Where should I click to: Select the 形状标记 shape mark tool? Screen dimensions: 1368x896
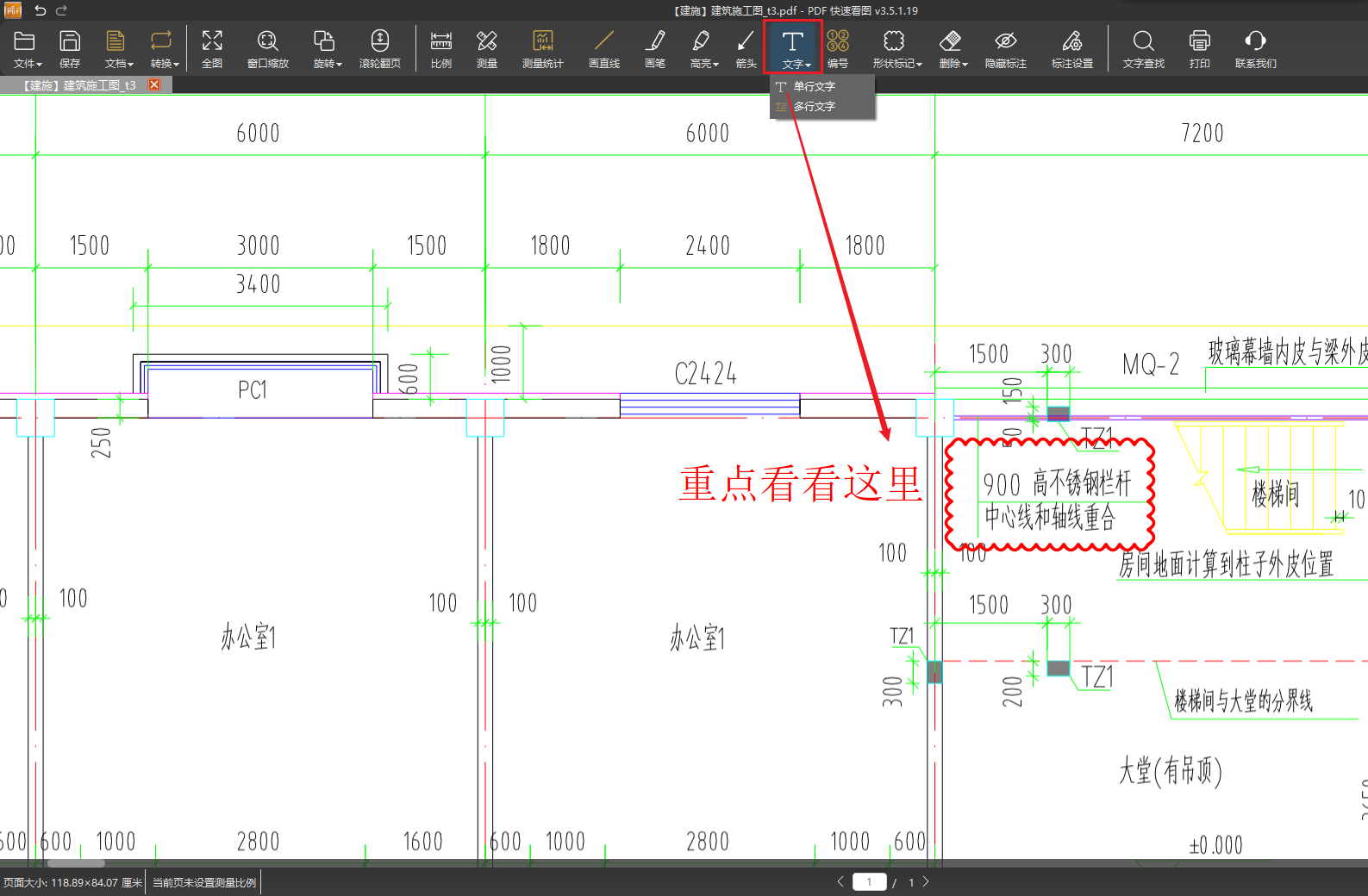pos(894,40)
